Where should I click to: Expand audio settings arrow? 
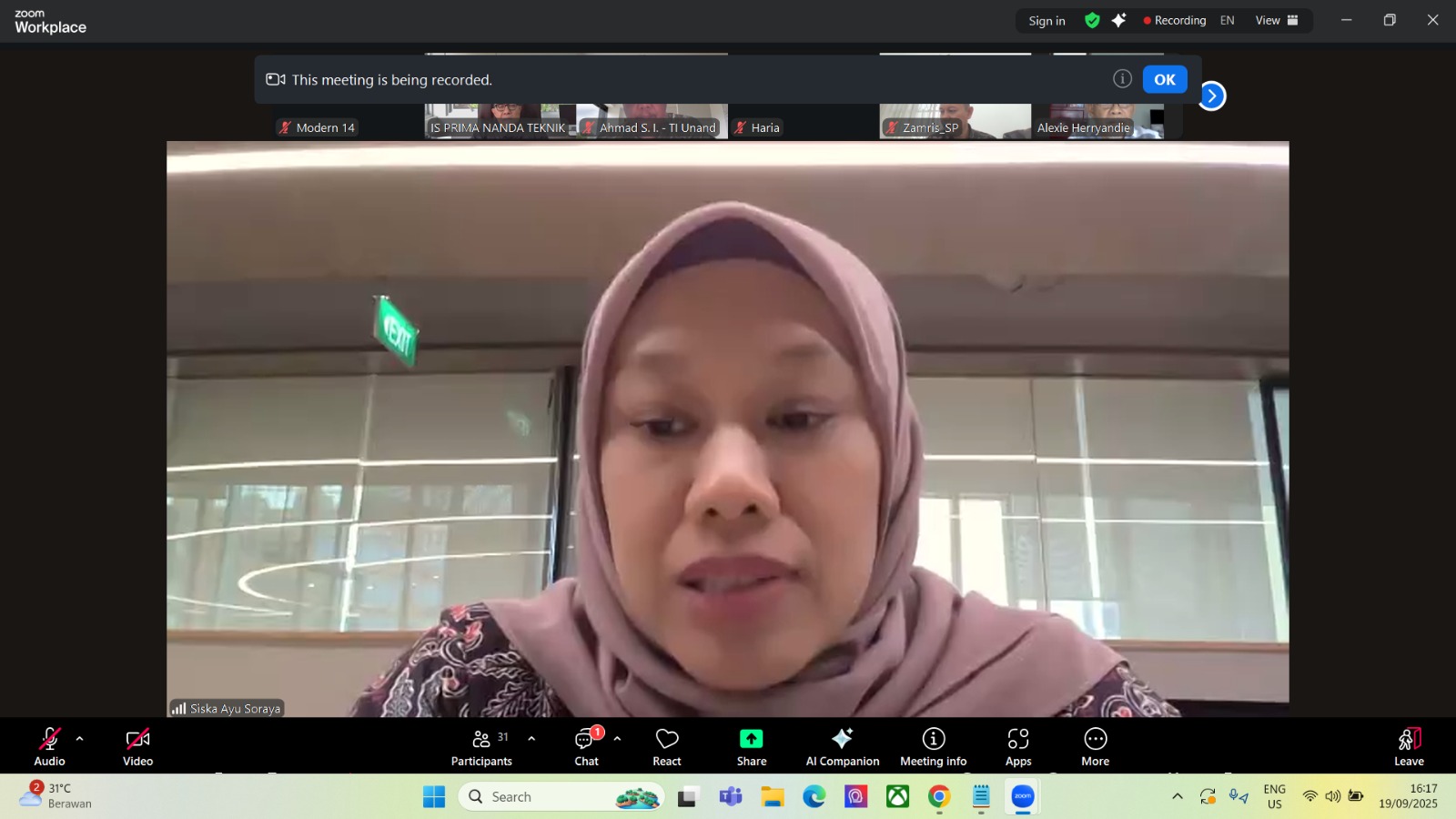(79, 739)
